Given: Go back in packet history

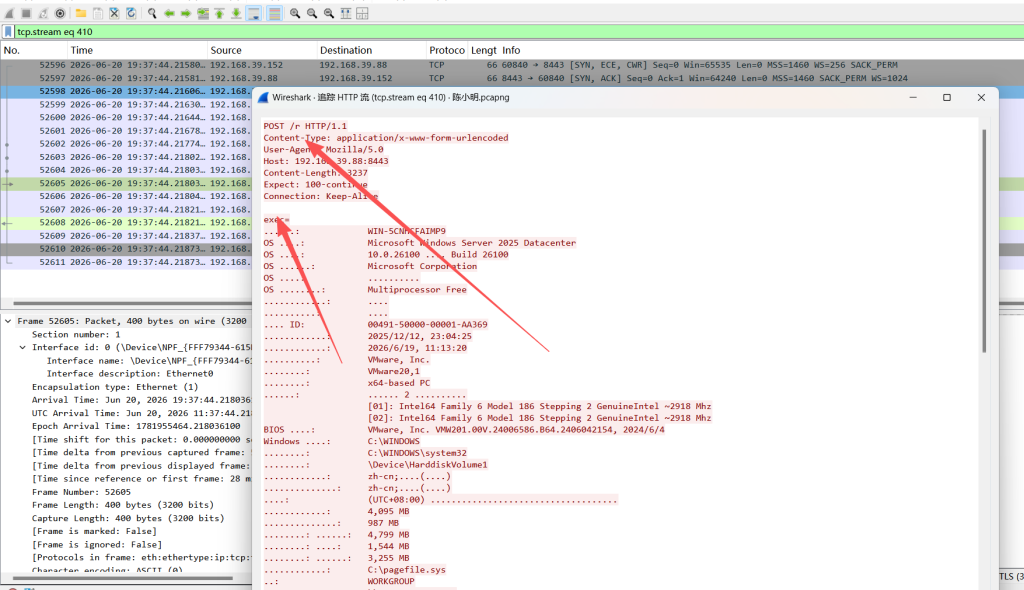Looking at the screenshot, I should (x=169, y=13).
